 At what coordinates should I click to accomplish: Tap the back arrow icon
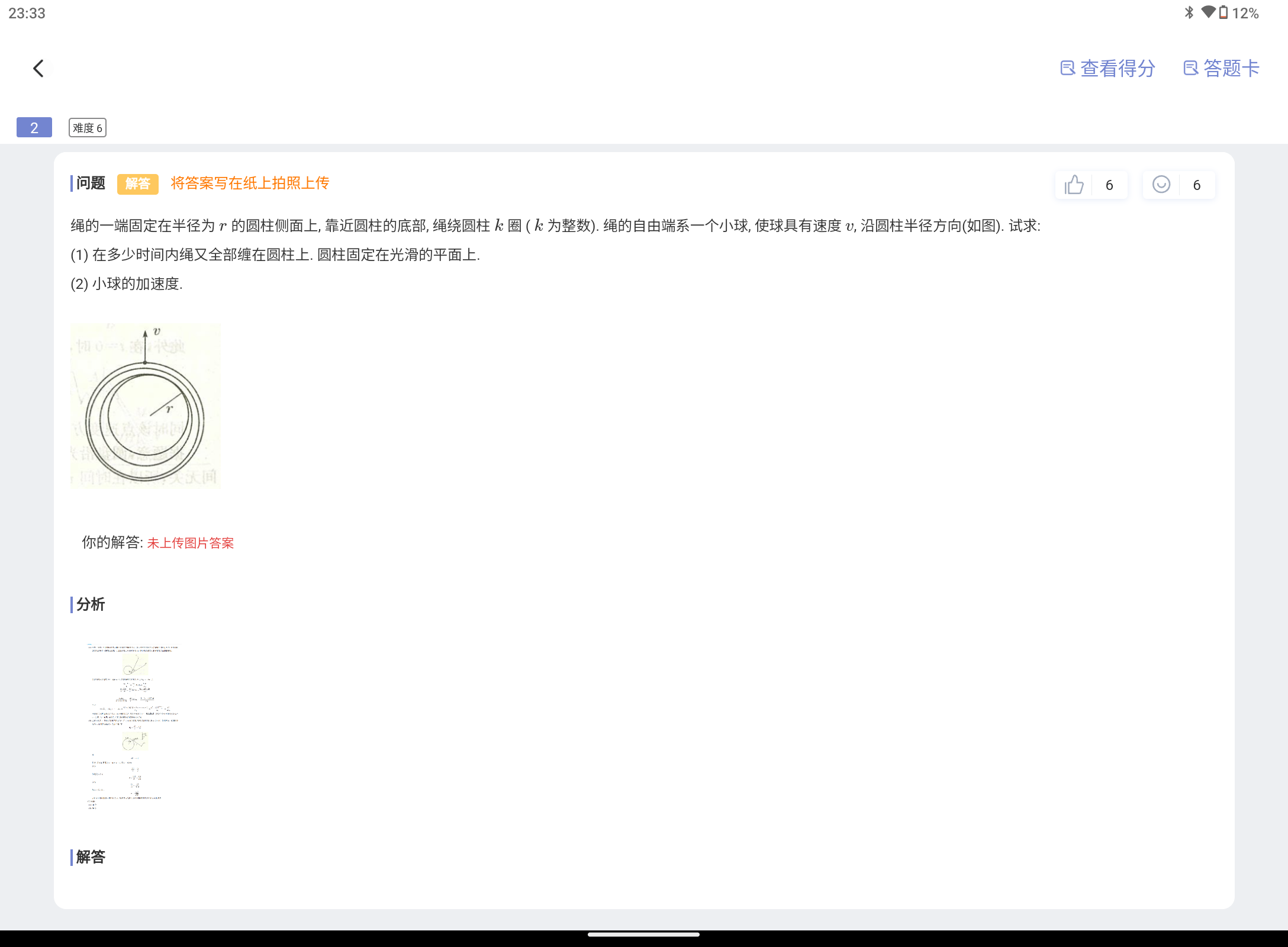tap(38, 69)
